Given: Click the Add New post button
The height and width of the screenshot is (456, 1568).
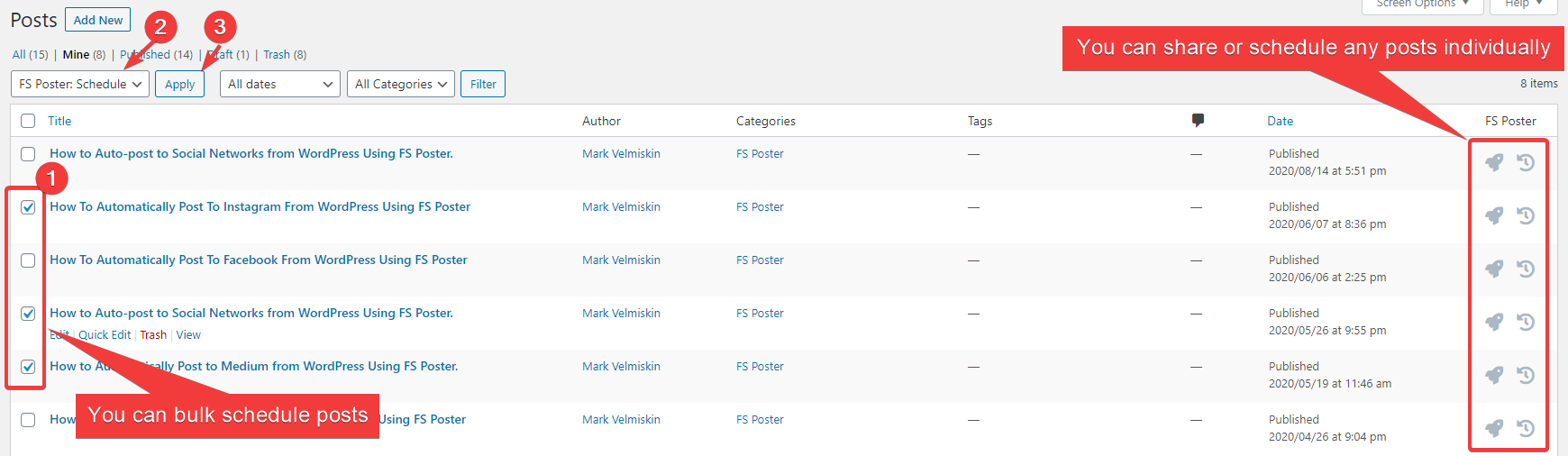Looking at the screenshot, I should [97, 20].
